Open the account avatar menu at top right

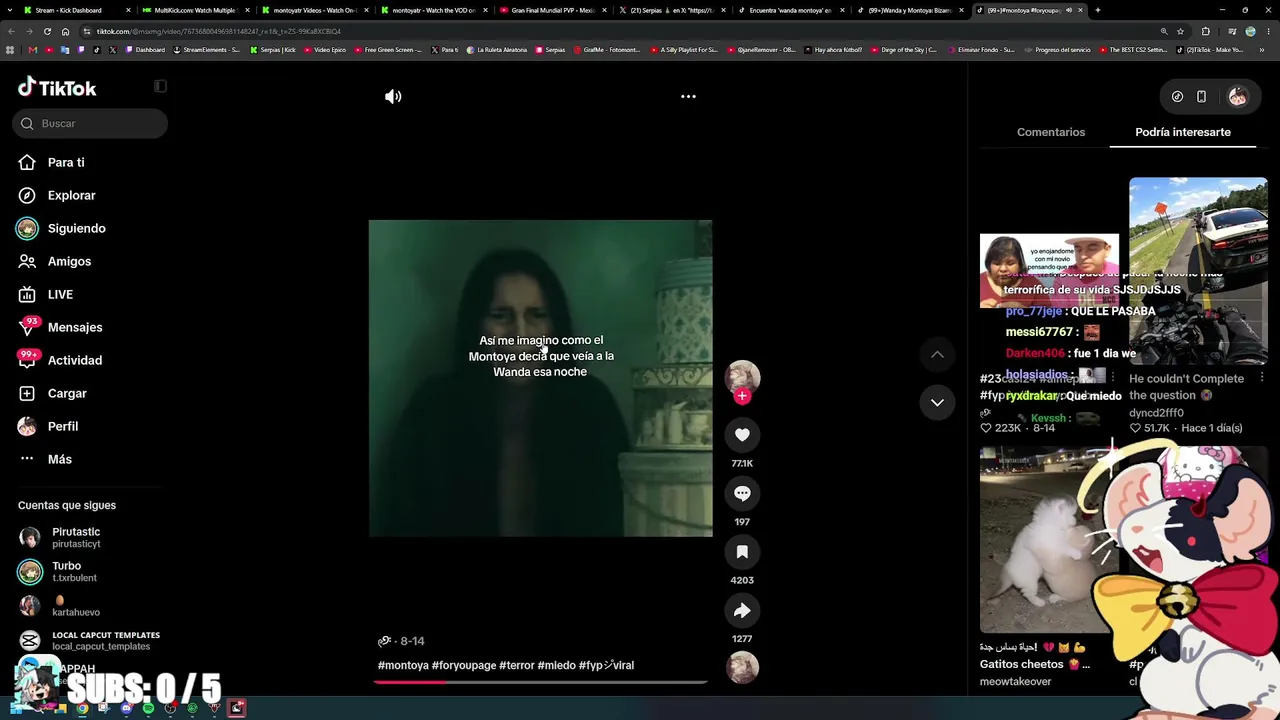(1238, 97)
